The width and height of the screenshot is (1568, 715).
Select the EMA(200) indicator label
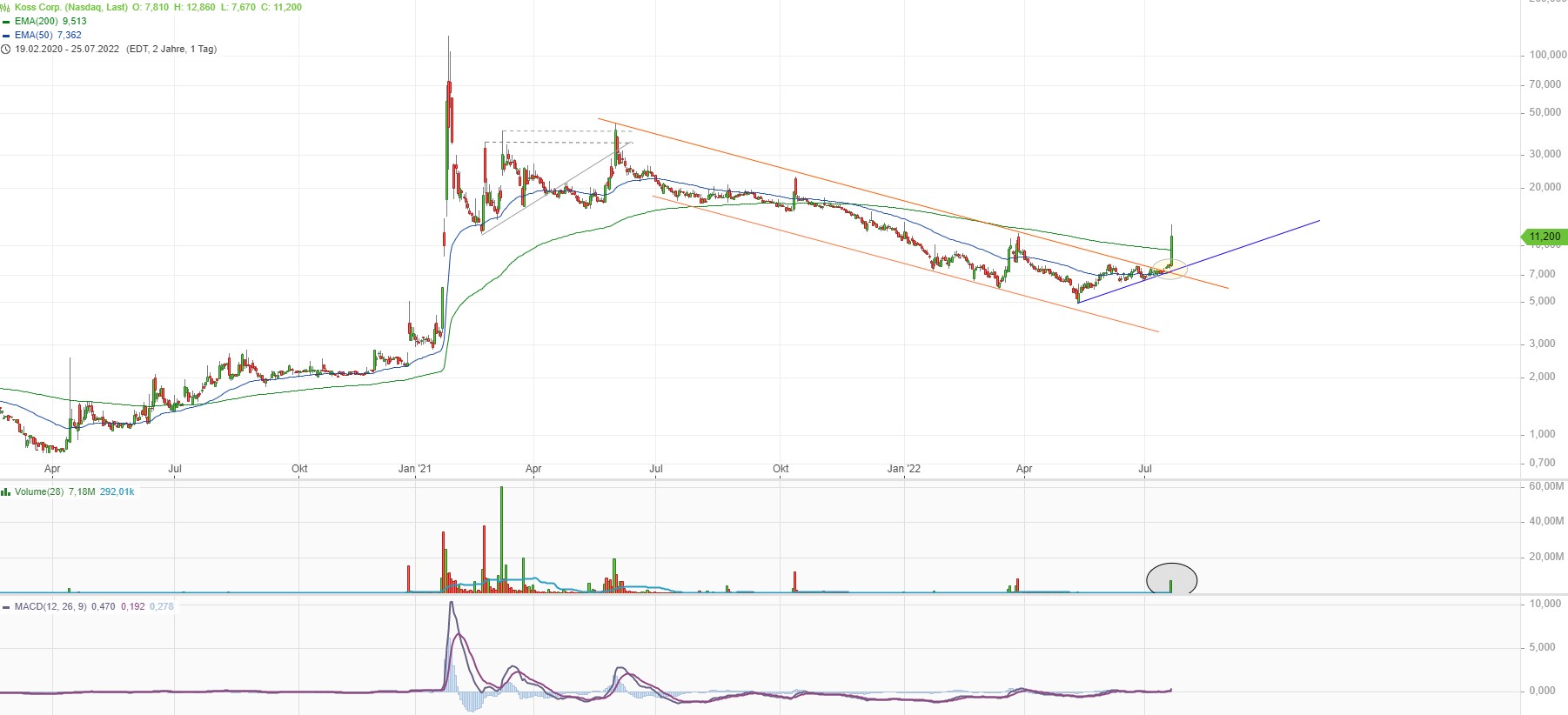(x=37, y=21)
